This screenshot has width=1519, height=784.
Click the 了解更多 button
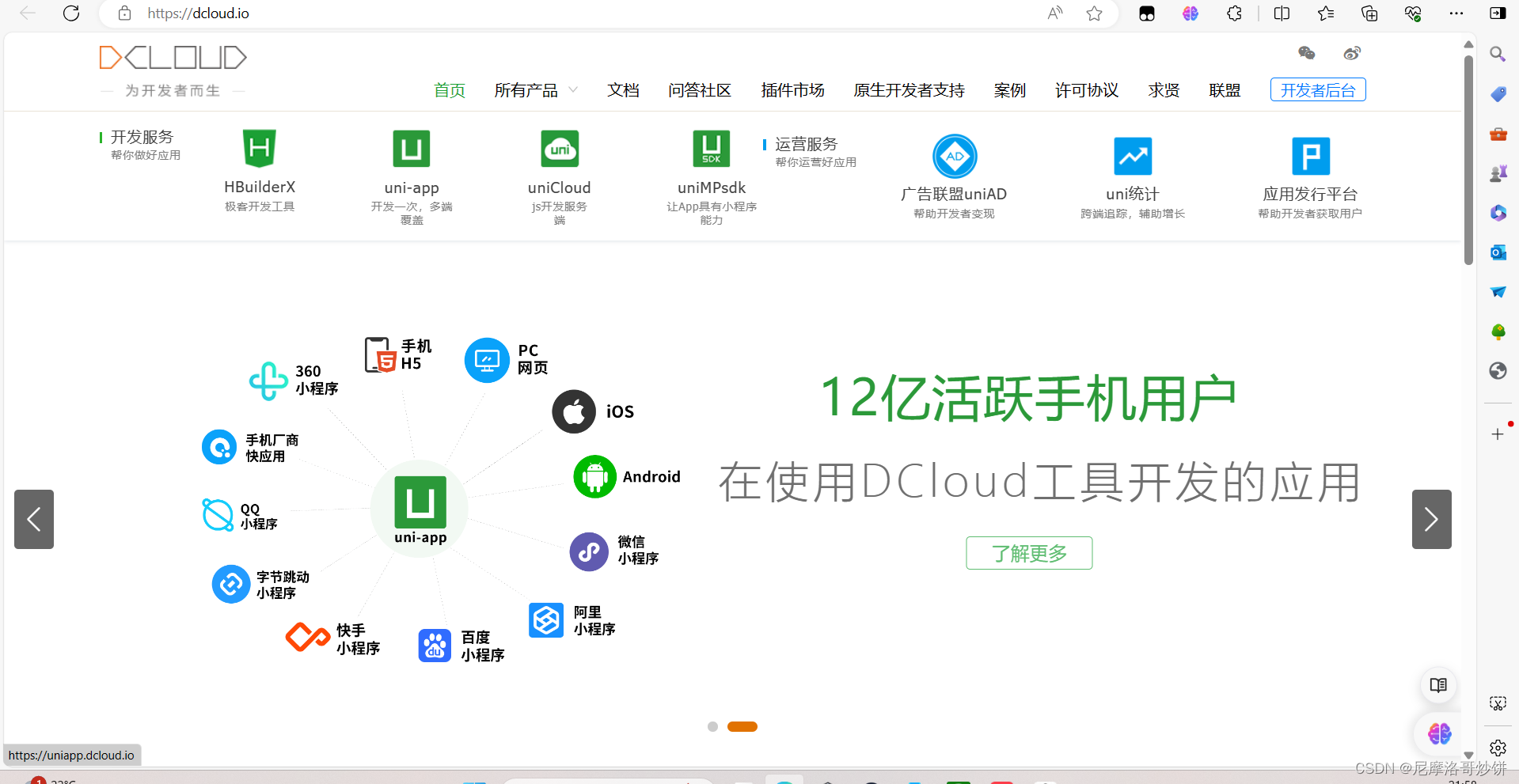click(x=1029, y=553)
